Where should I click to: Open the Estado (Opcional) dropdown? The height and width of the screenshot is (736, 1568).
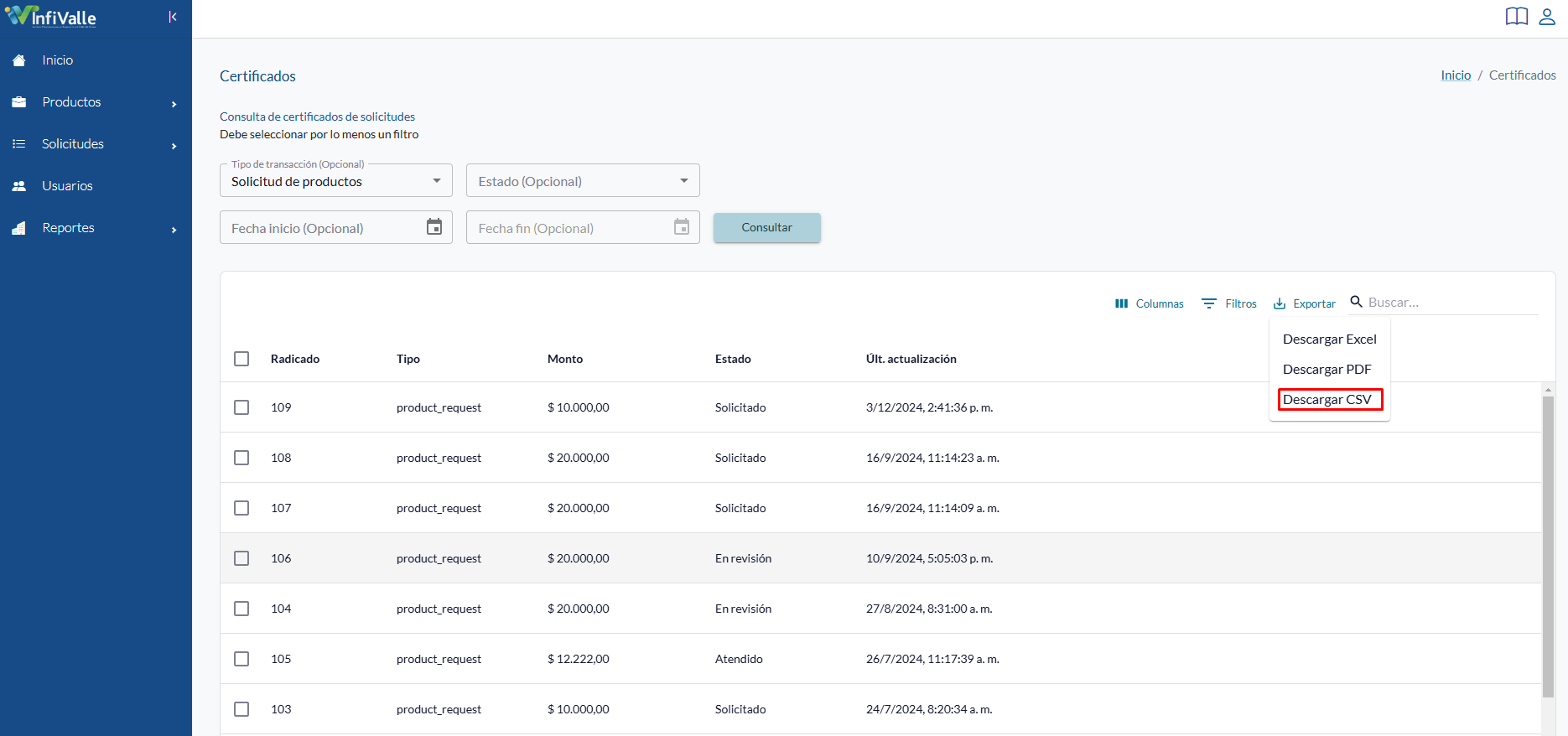tap(583, 181)
